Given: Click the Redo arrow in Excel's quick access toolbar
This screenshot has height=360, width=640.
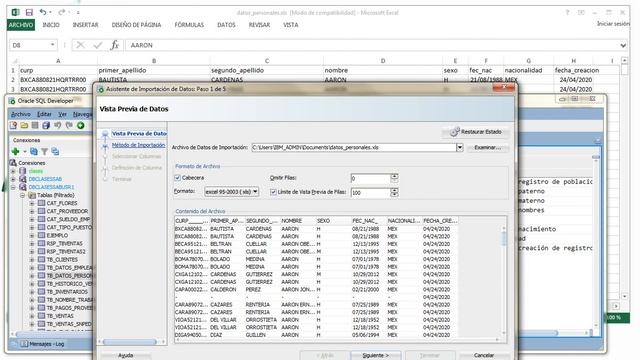Looking at the screenshot, I should 62,12.
